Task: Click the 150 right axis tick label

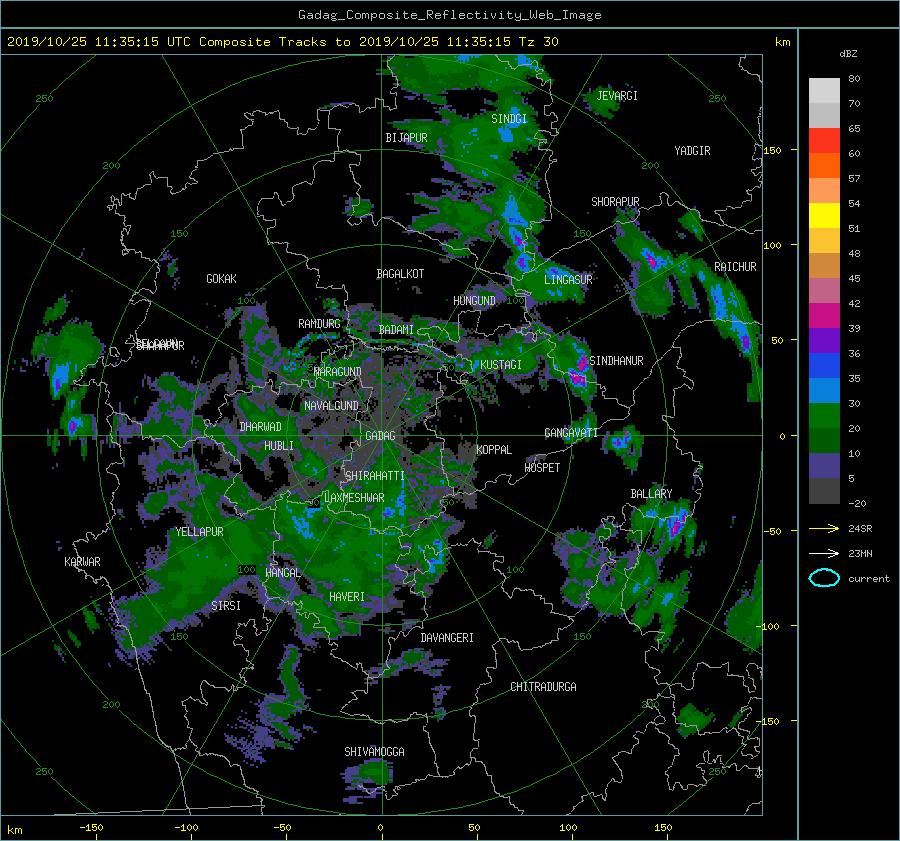Action: [772, 150]
